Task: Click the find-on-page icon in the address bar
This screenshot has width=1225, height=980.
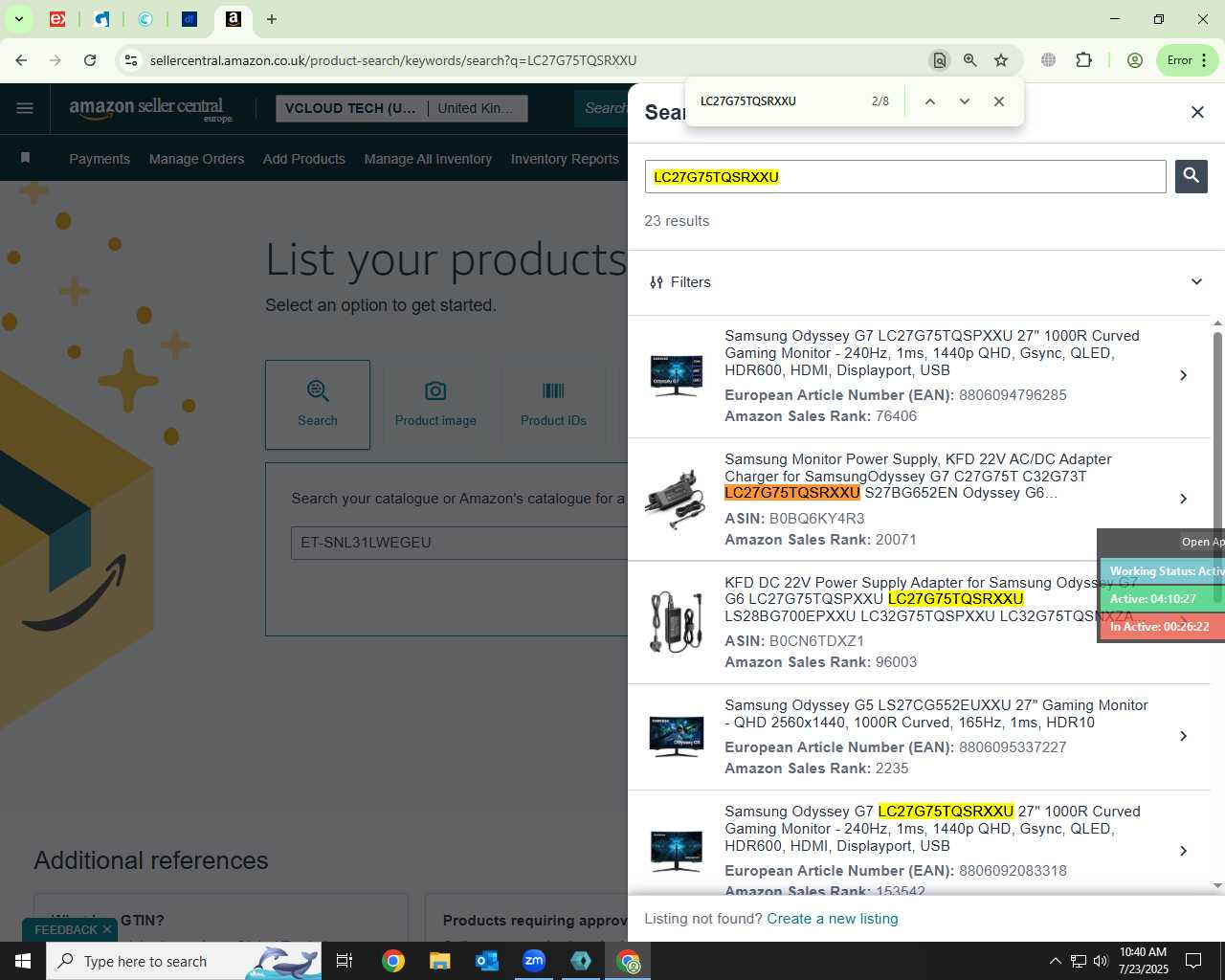Action: click(x=940, y=60)
